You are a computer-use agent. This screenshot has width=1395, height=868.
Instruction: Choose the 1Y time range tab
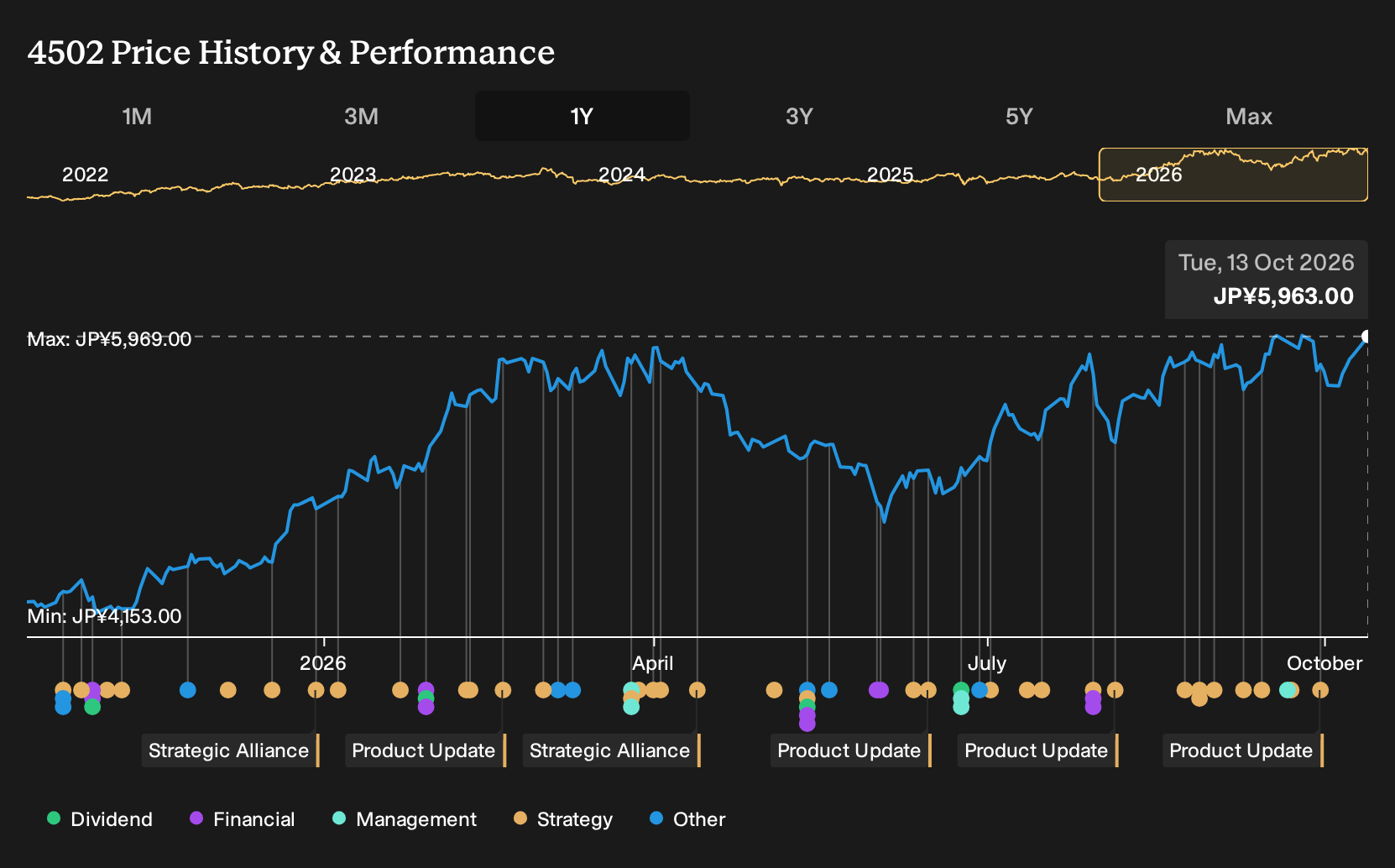tap(583, 117)
